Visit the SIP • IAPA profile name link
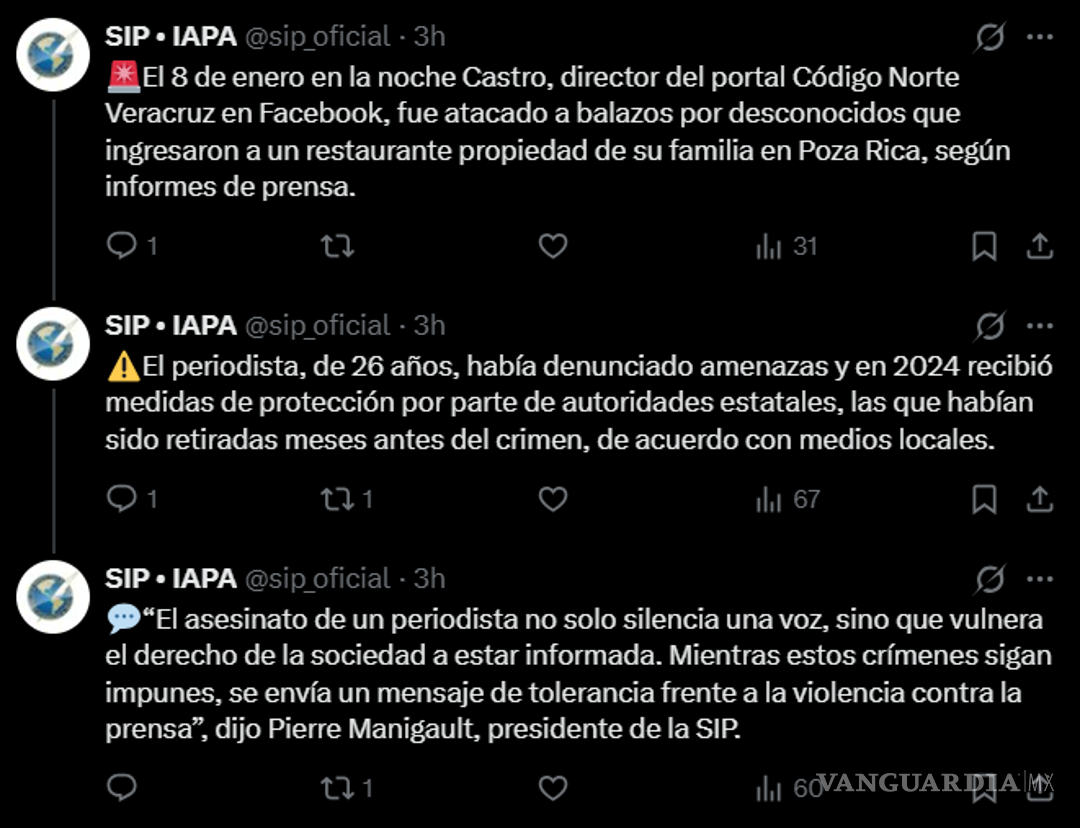Viewport: 1080px width, 828px height. (x=163, y=36)
